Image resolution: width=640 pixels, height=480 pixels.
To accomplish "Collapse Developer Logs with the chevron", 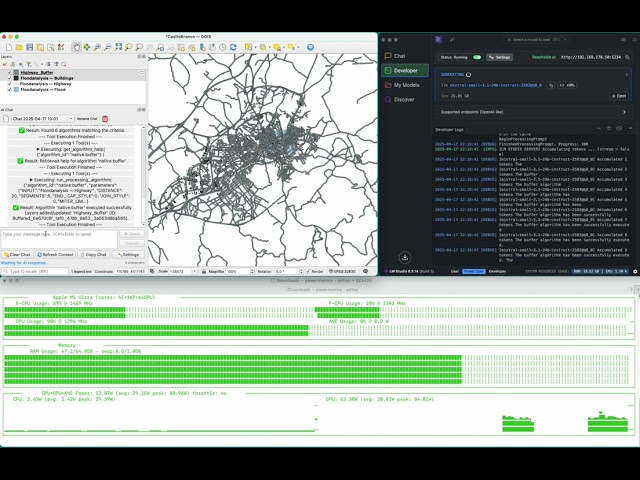I will [x=630, y=129].
